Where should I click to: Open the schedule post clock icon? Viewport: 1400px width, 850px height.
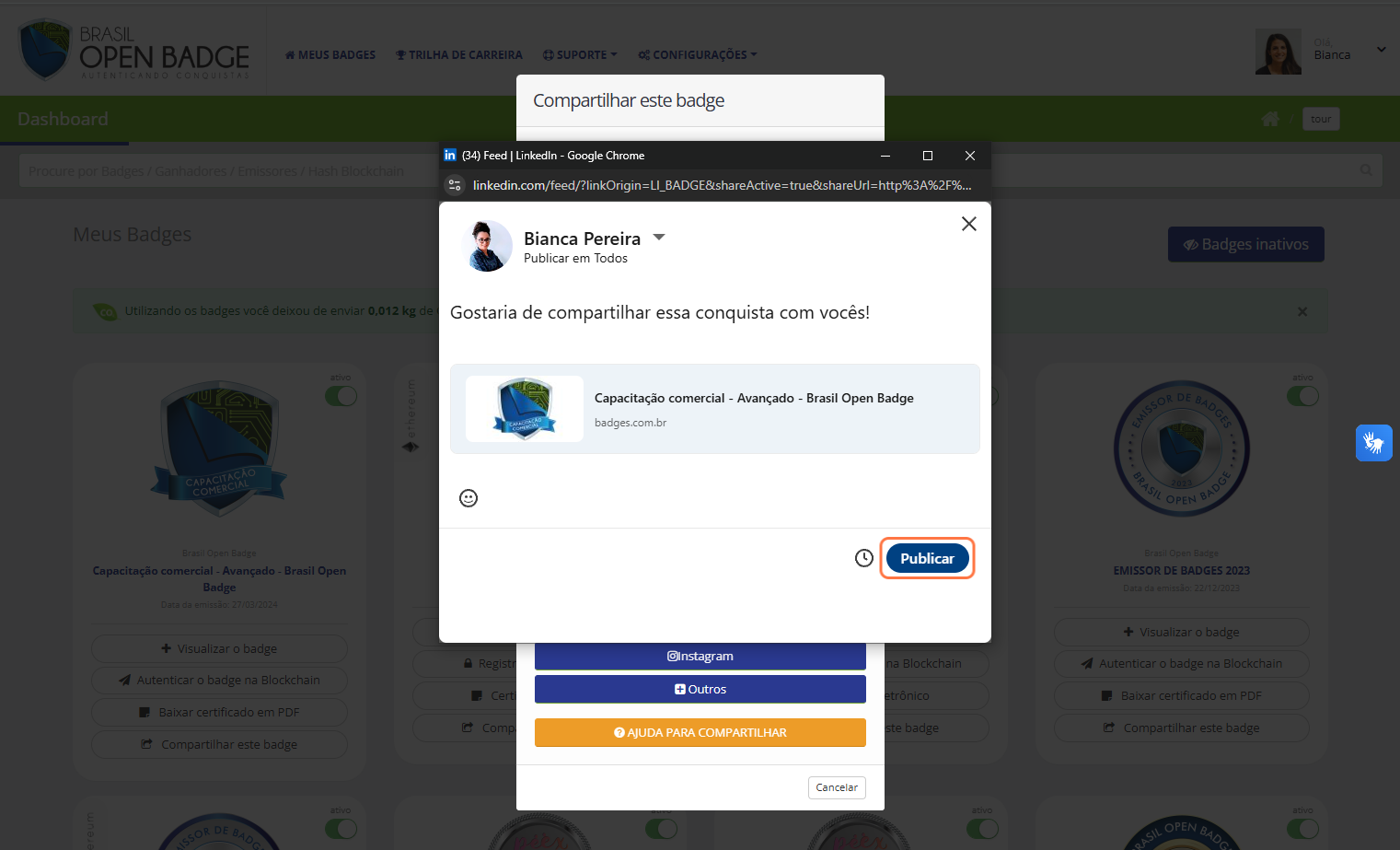coord(863,558)
